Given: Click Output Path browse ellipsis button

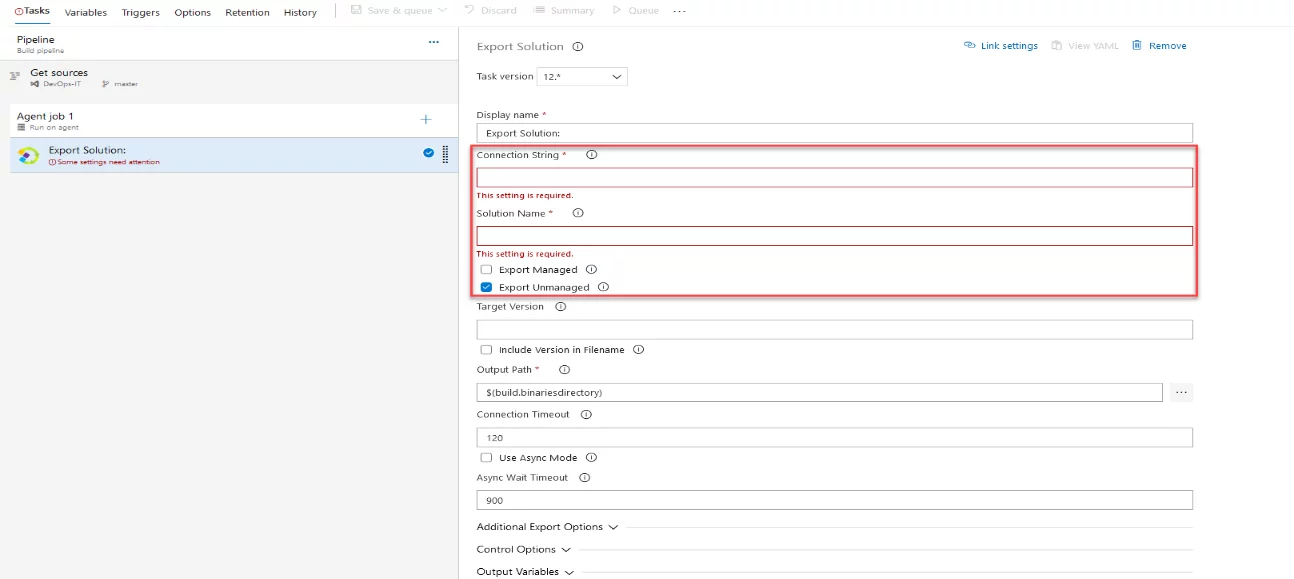Looking at the screenshot, I should pyautogui.click(x=1181, y=393).
